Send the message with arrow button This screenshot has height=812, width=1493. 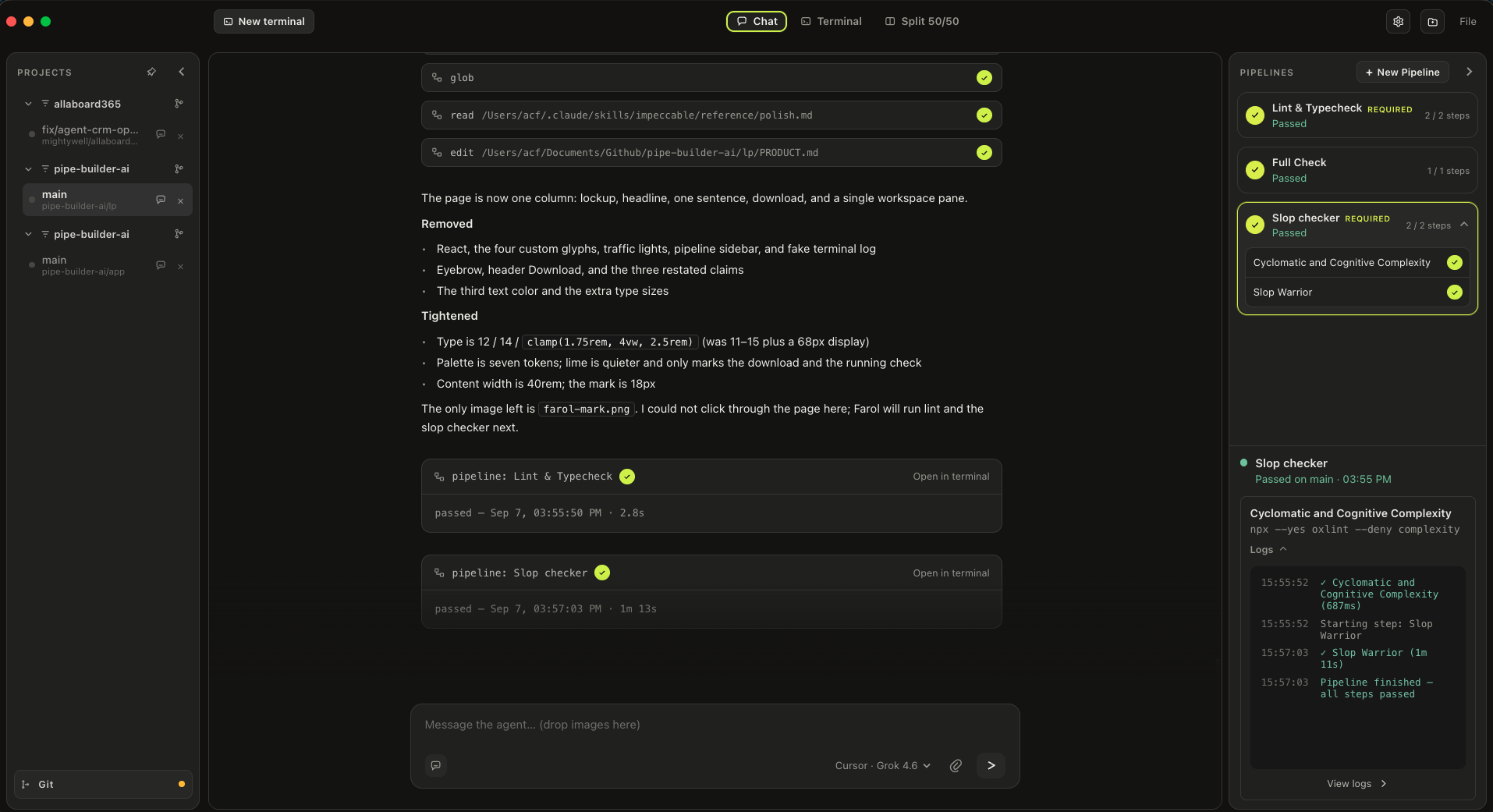pyautogui.click(x=991, y=765)
